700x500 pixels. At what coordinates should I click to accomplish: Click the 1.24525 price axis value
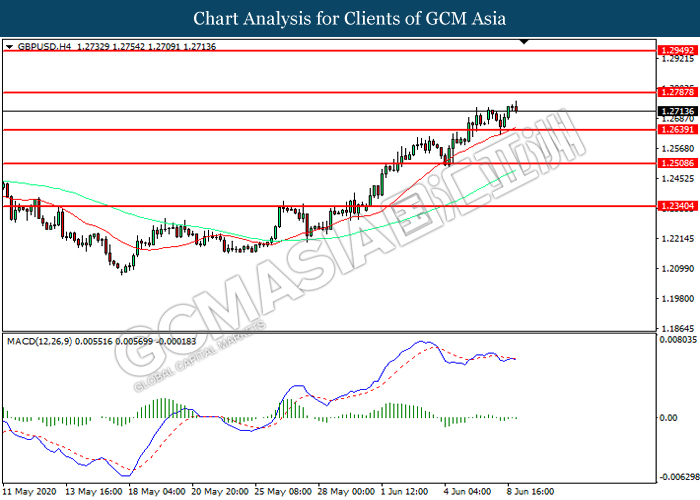(678, 179)
